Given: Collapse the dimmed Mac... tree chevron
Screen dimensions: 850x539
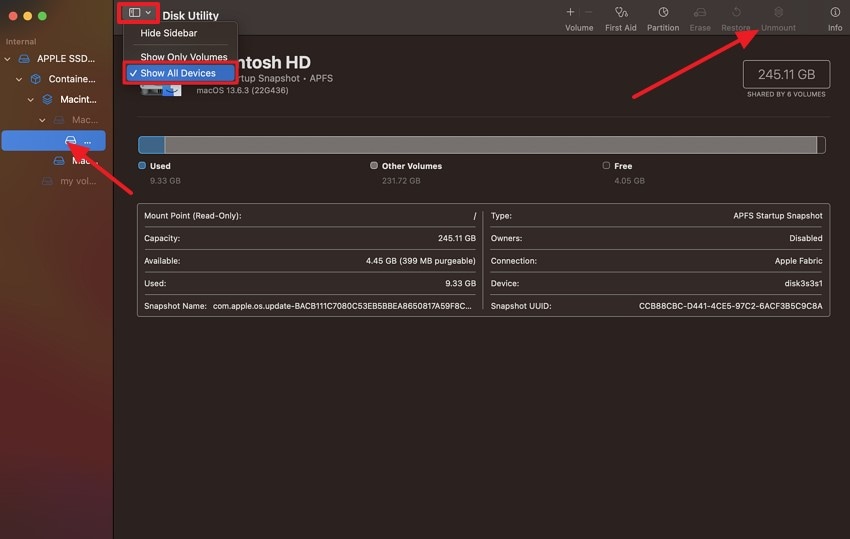Looking at the screenshot, I should [42, 120].
